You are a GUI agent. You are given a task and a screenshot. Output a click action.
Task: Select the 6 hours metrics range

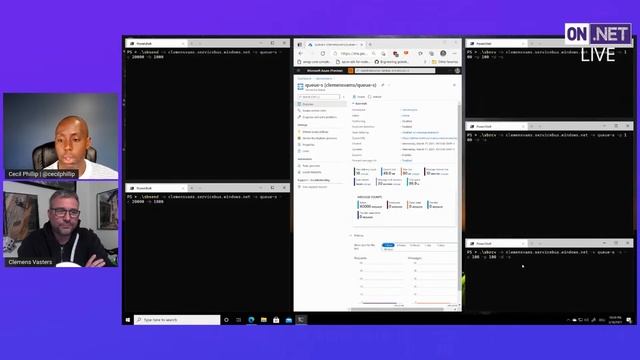pyautogui.click(x=402, y=245)
